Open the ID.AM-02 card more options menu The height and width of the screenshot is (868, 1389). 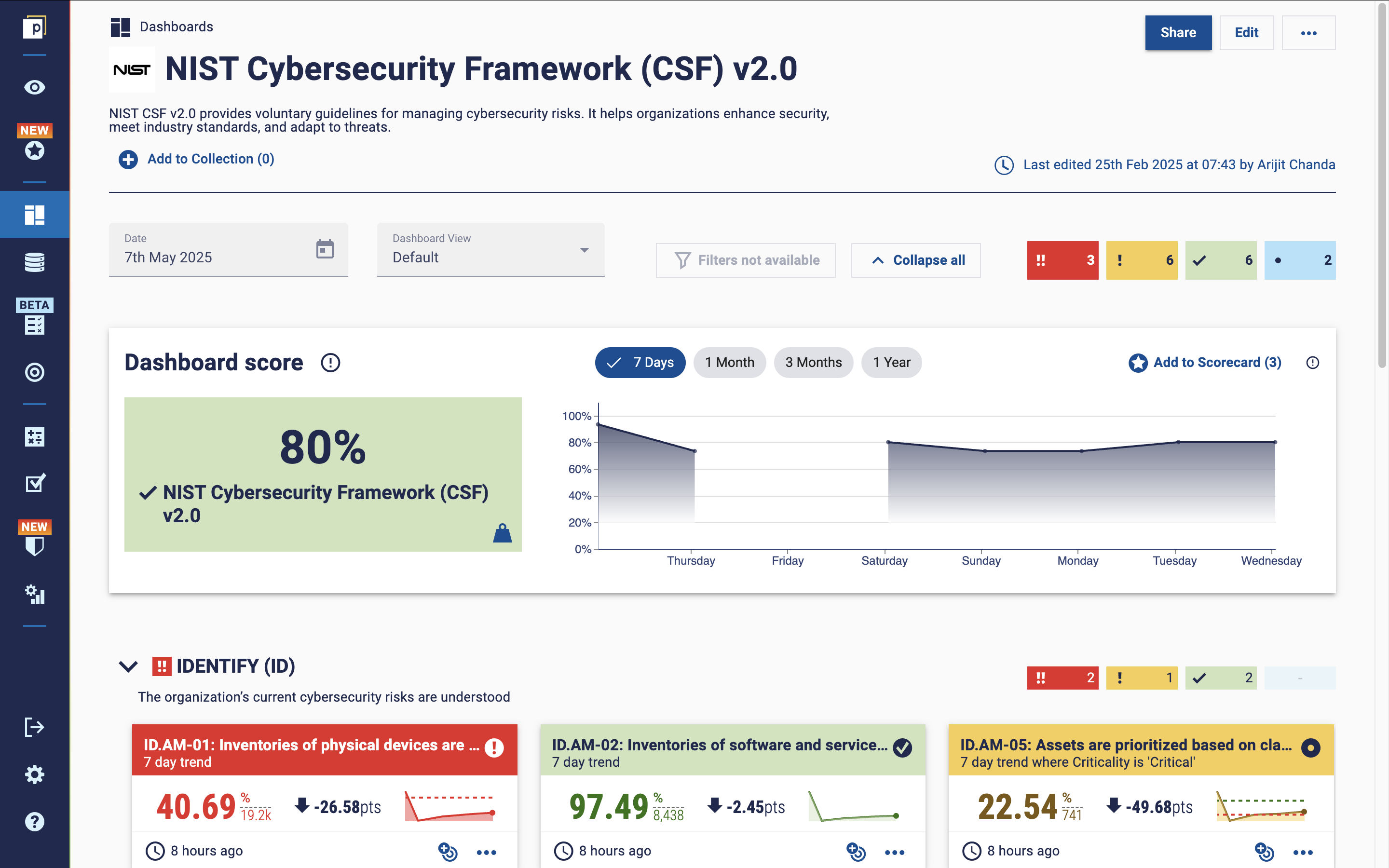pyautogui.click(x=894, y=853)
